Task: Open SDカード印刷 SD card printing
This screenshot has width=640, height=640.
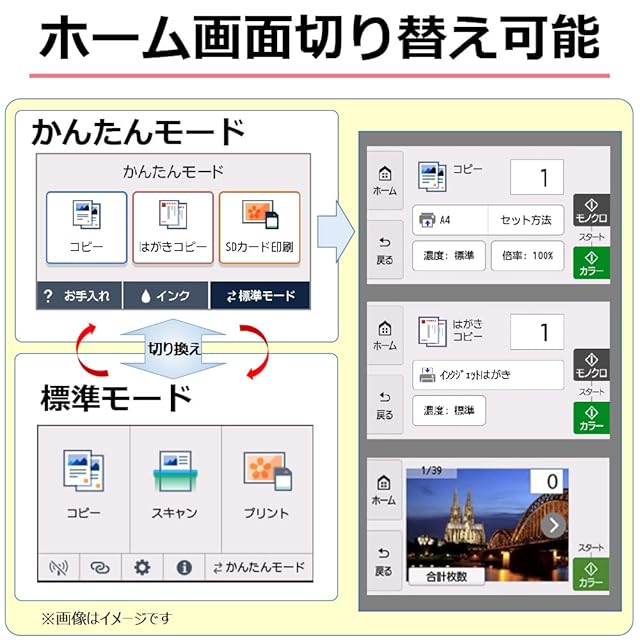Action: click(260, 227)
